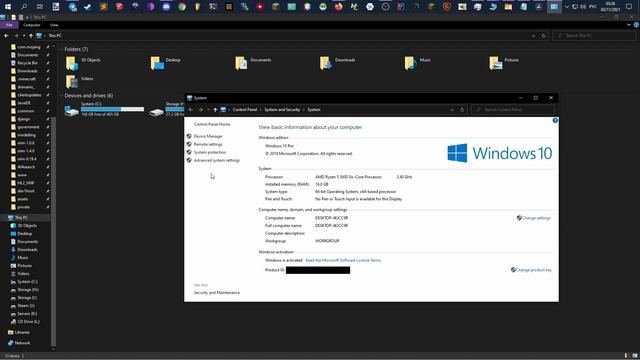Viewport: 640px width, 360px height.
Task: Open Security and Maintenance link
Action: [x=217, y=293]
